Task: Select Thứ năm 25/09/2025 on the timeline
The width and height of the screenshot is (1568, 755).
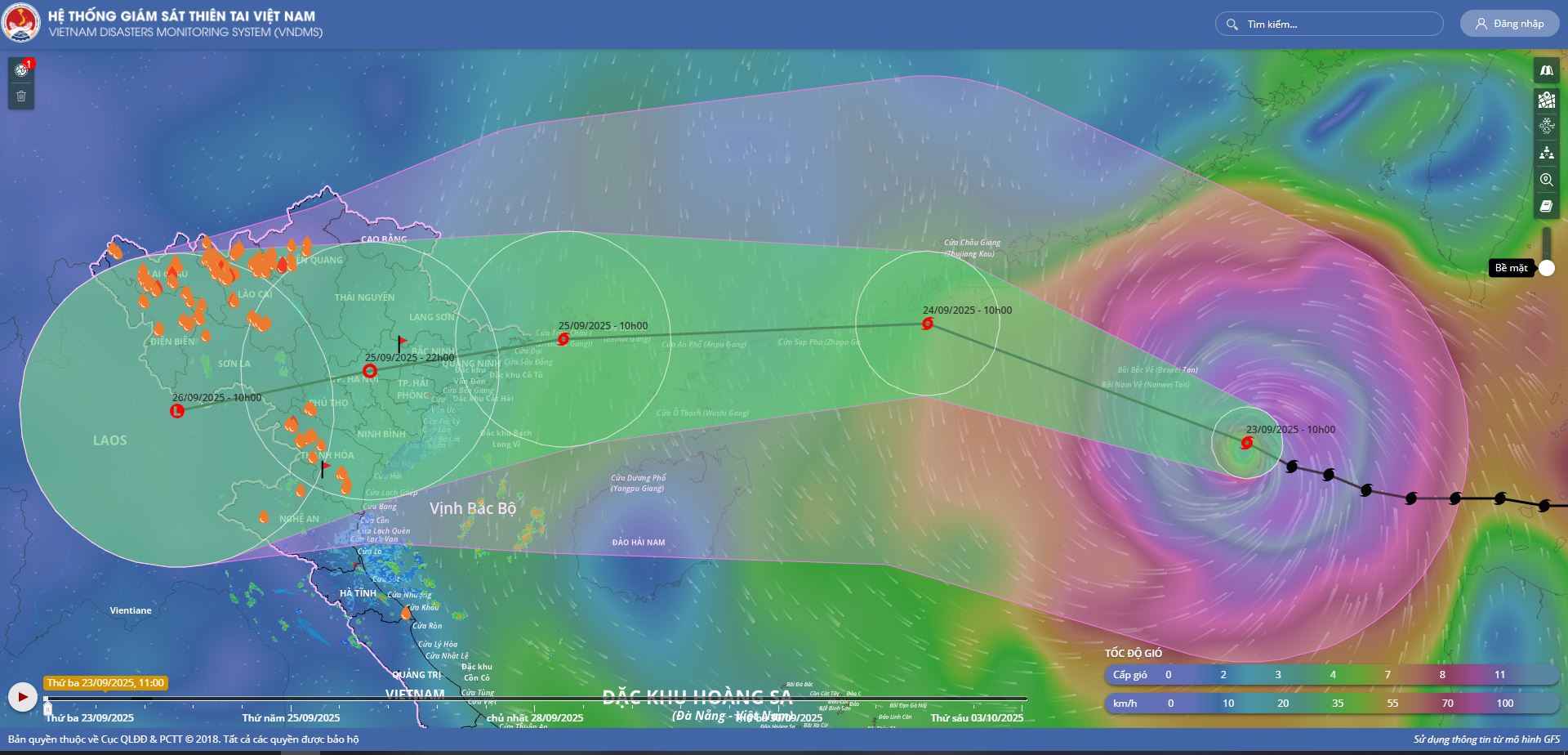Action: click(291, 718)
